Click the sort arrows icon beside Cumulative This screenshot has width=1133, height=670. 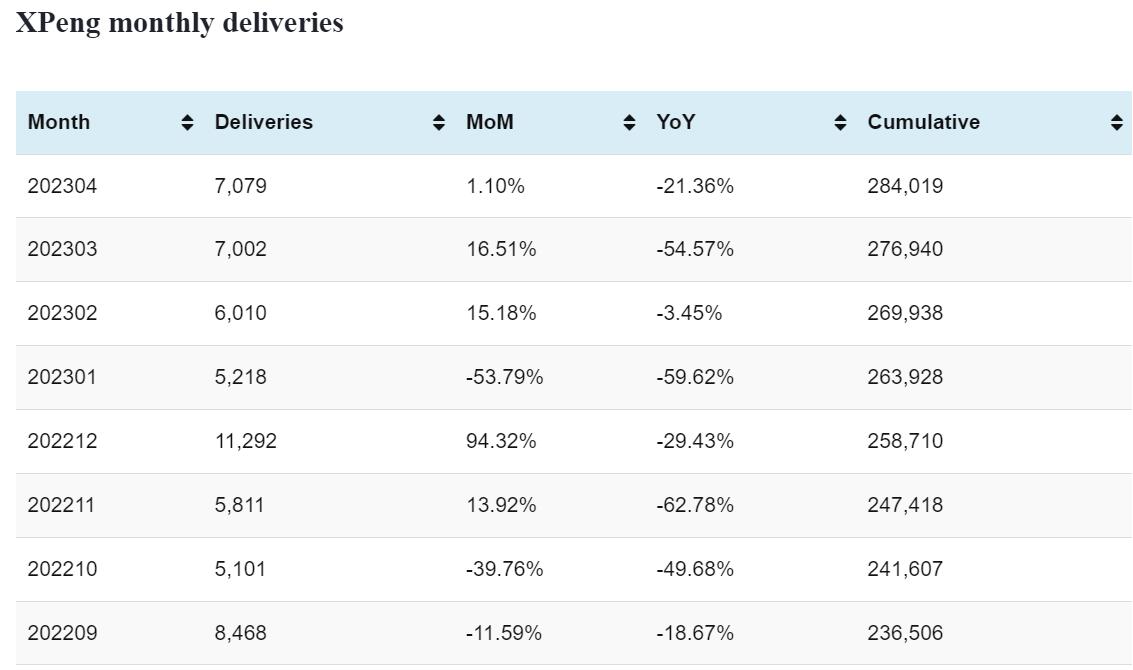(1116, 123)
